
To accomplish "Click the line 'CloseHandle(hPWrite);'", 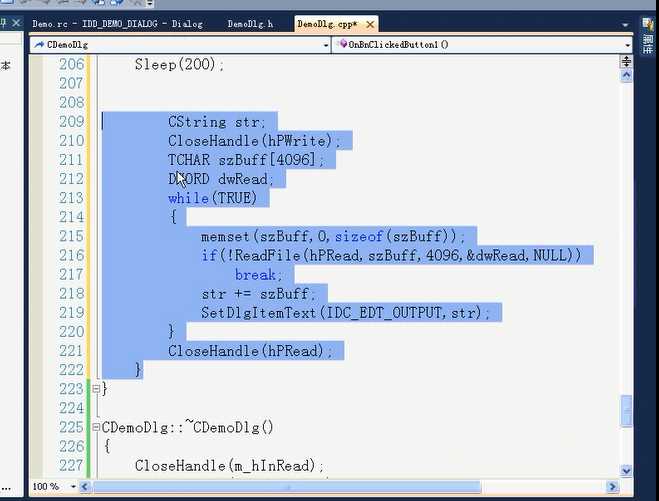I will tap(254, 141).
